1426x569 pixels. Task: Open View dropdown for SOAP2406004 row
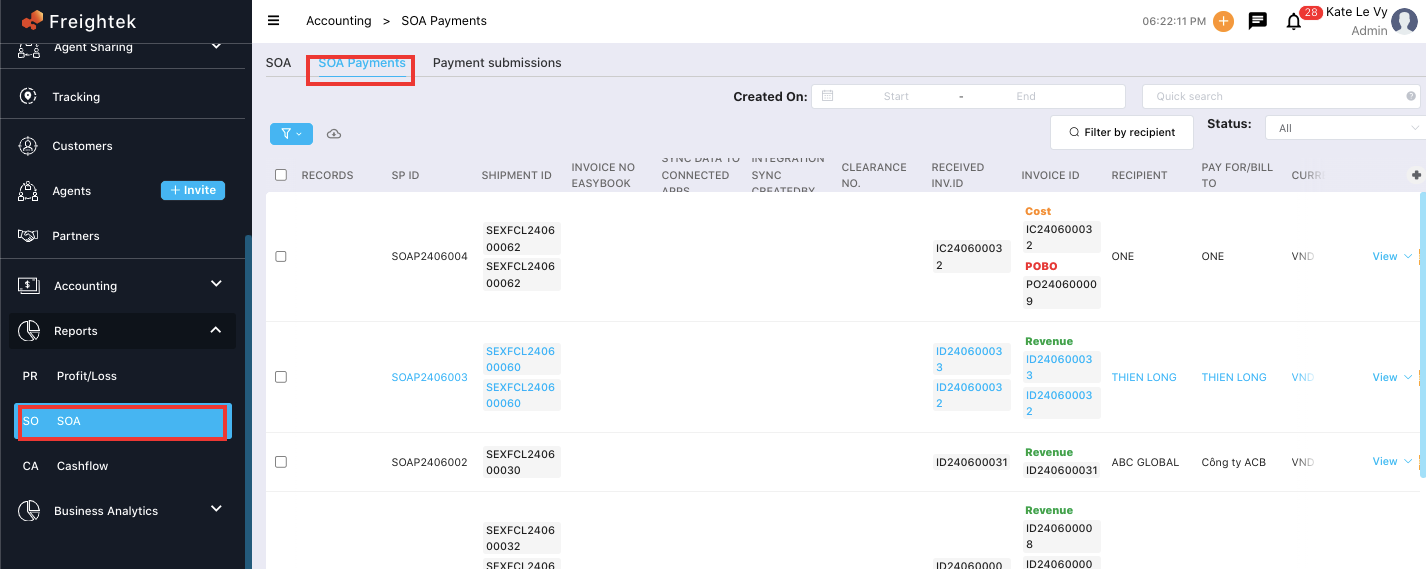(x=1391, y=257)
